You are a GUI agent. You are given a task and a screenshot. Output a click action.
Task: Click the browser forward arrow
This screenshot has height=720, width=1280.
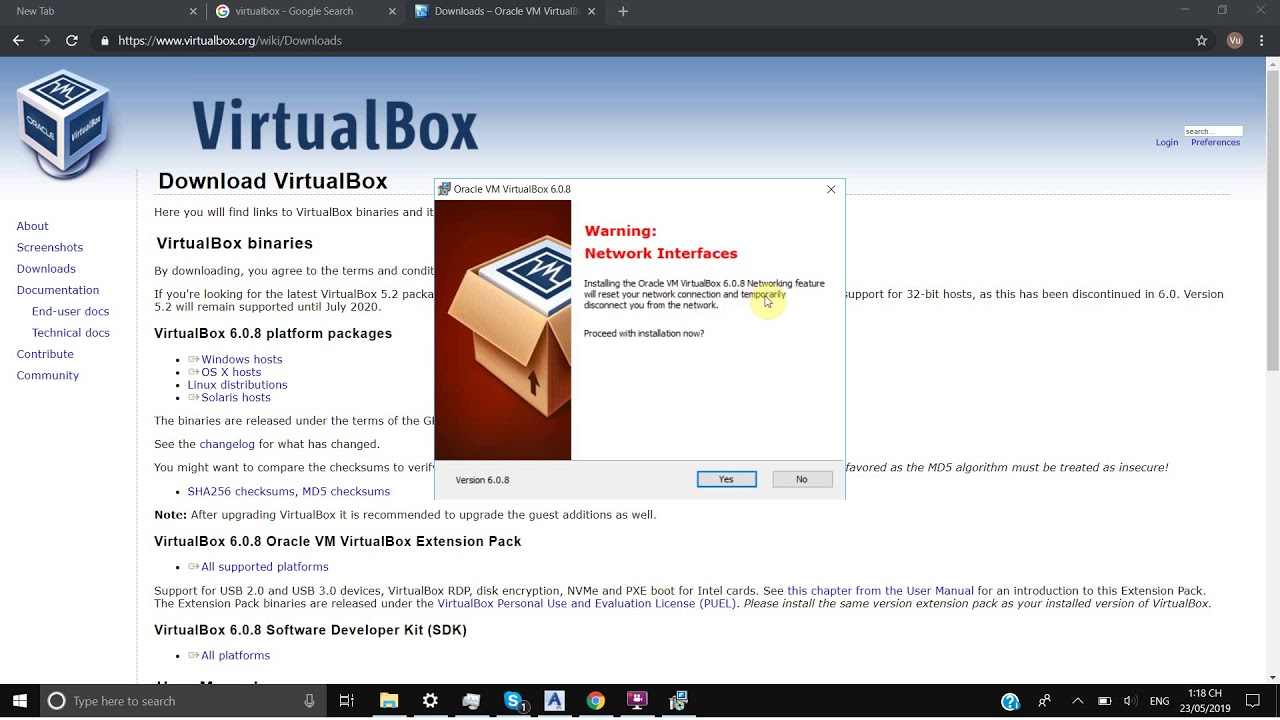point(45,40)
